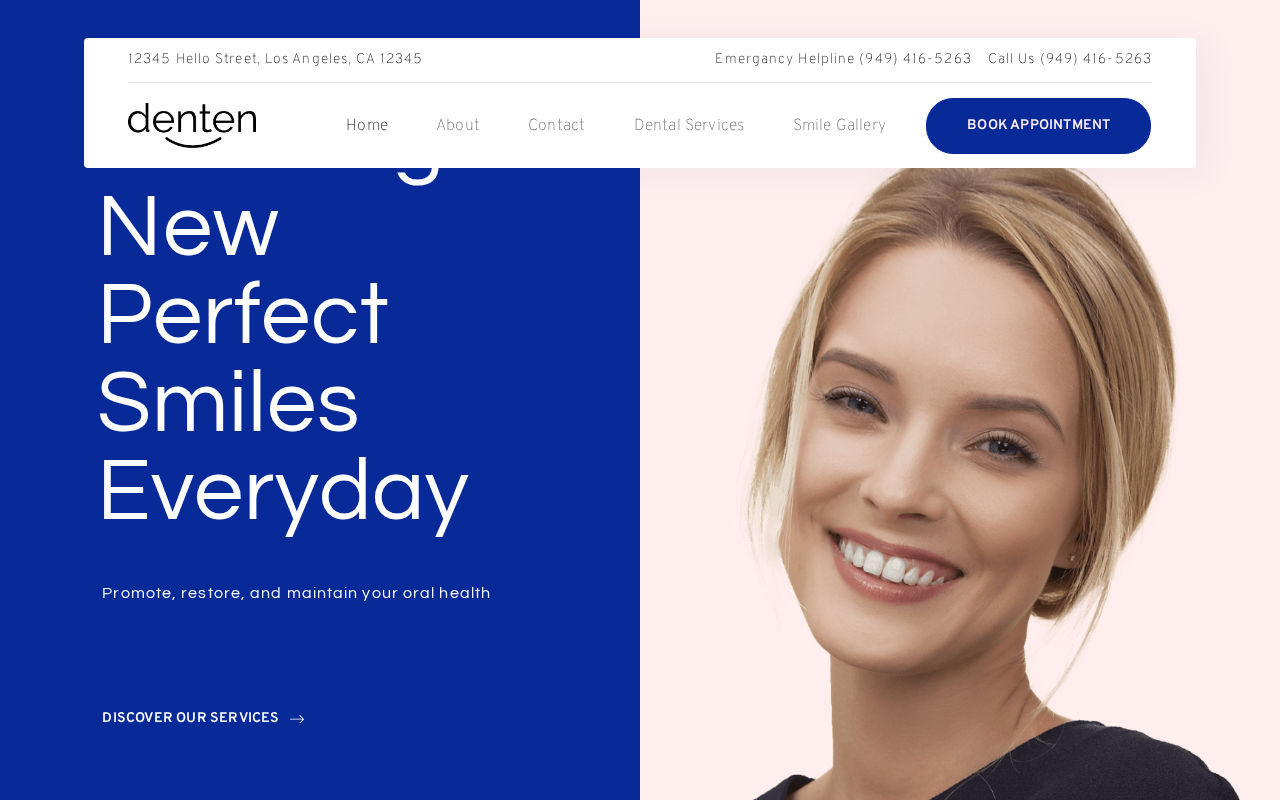Click the word New in headline
The width and height of the screenshot is (1280, 800).
point(188,227)
